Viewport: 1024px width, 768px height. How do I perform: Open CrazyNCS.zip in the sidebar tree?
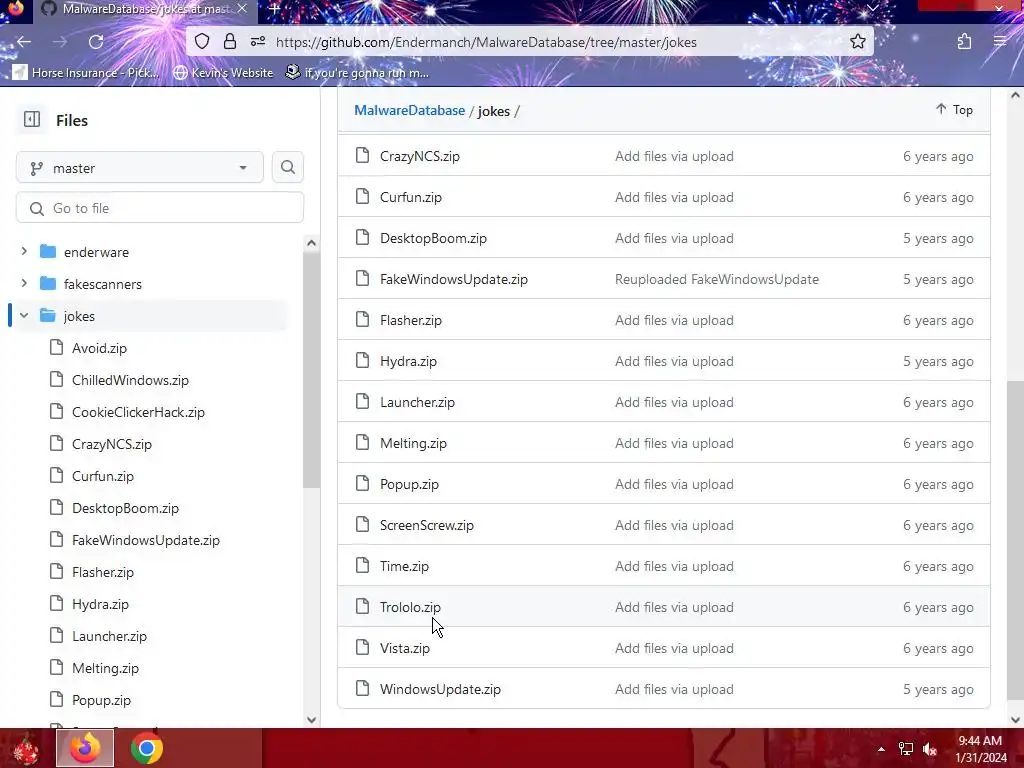click(112, 444)
